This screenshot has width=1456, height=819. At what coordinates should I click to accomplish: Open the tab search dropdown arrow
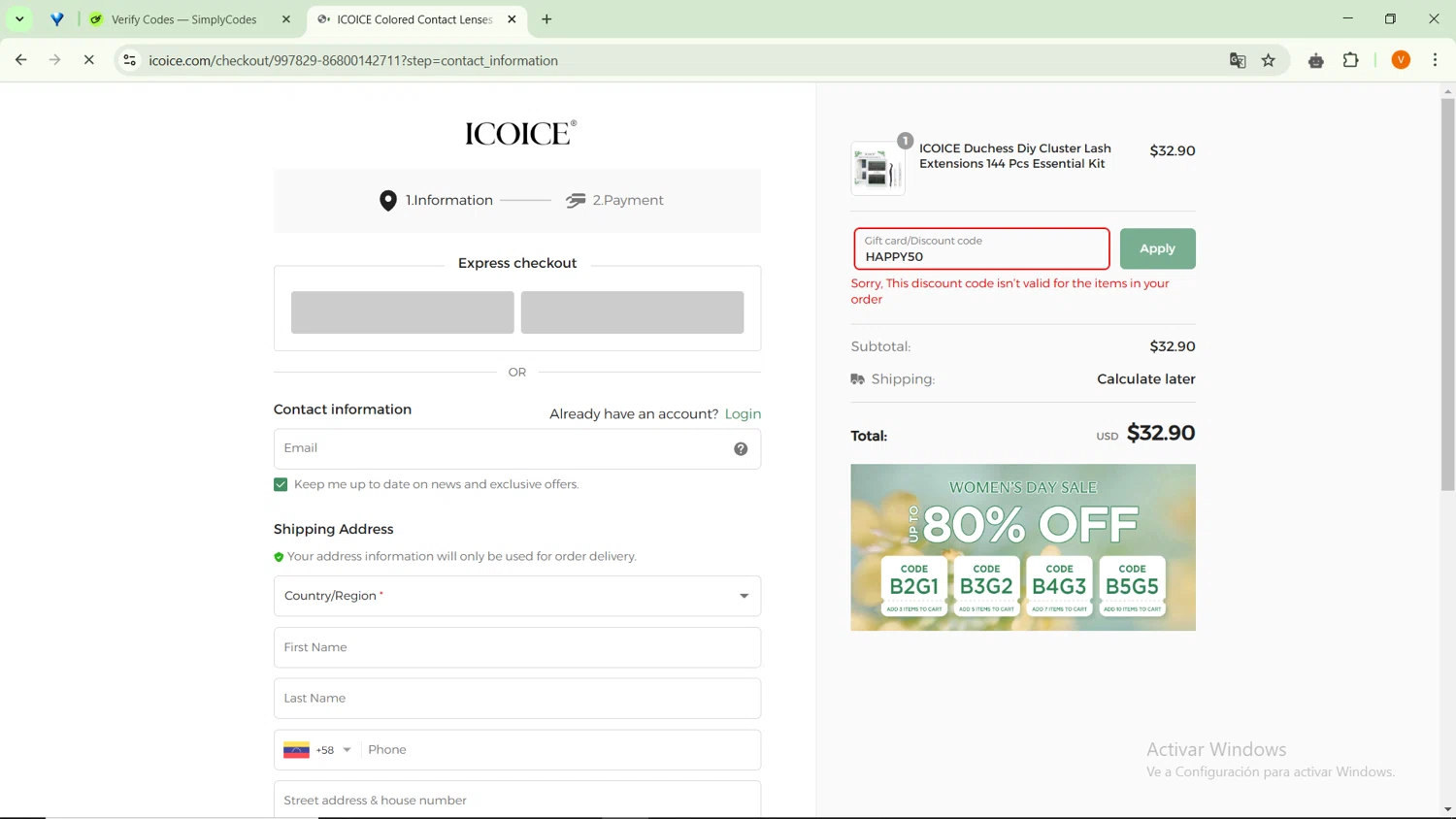[19, 19]
